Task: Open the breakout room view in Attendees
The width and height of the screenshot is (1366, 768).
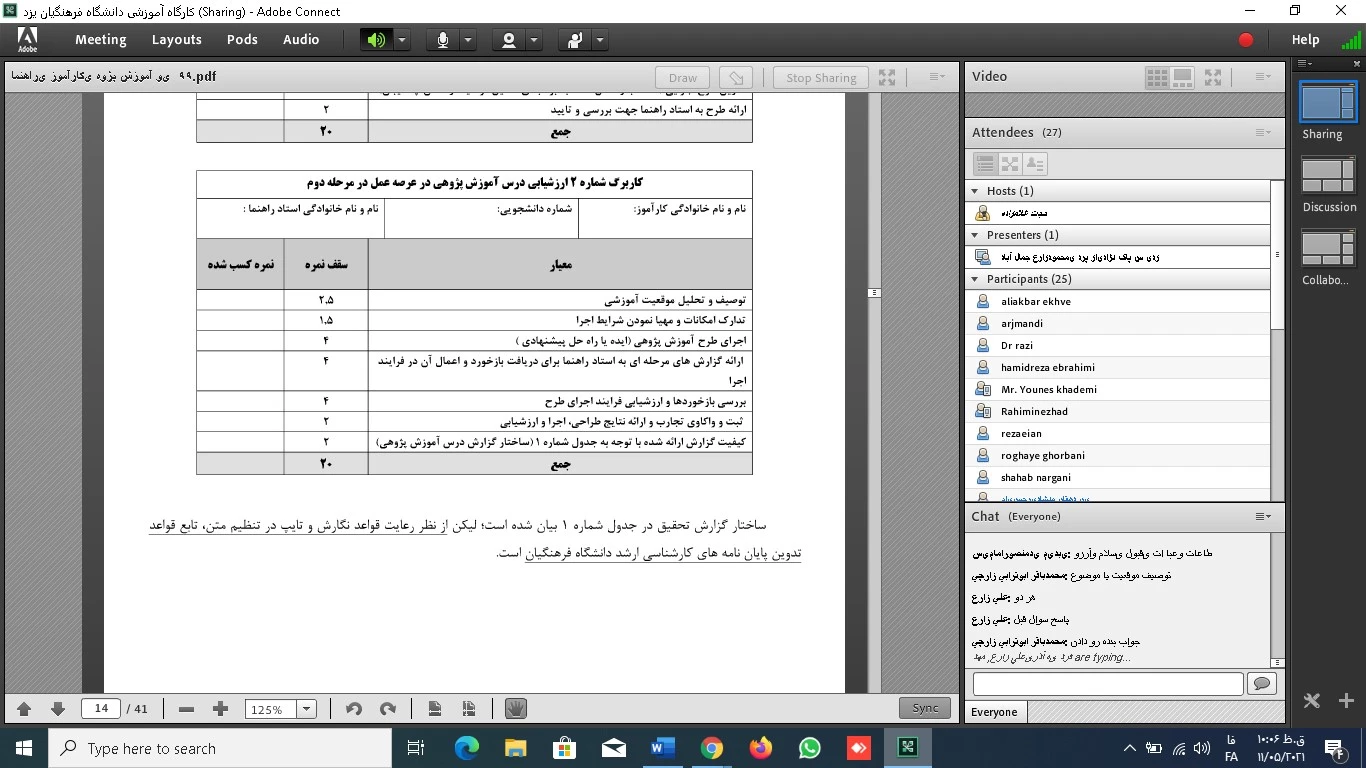Action: tap(1010, 164)
